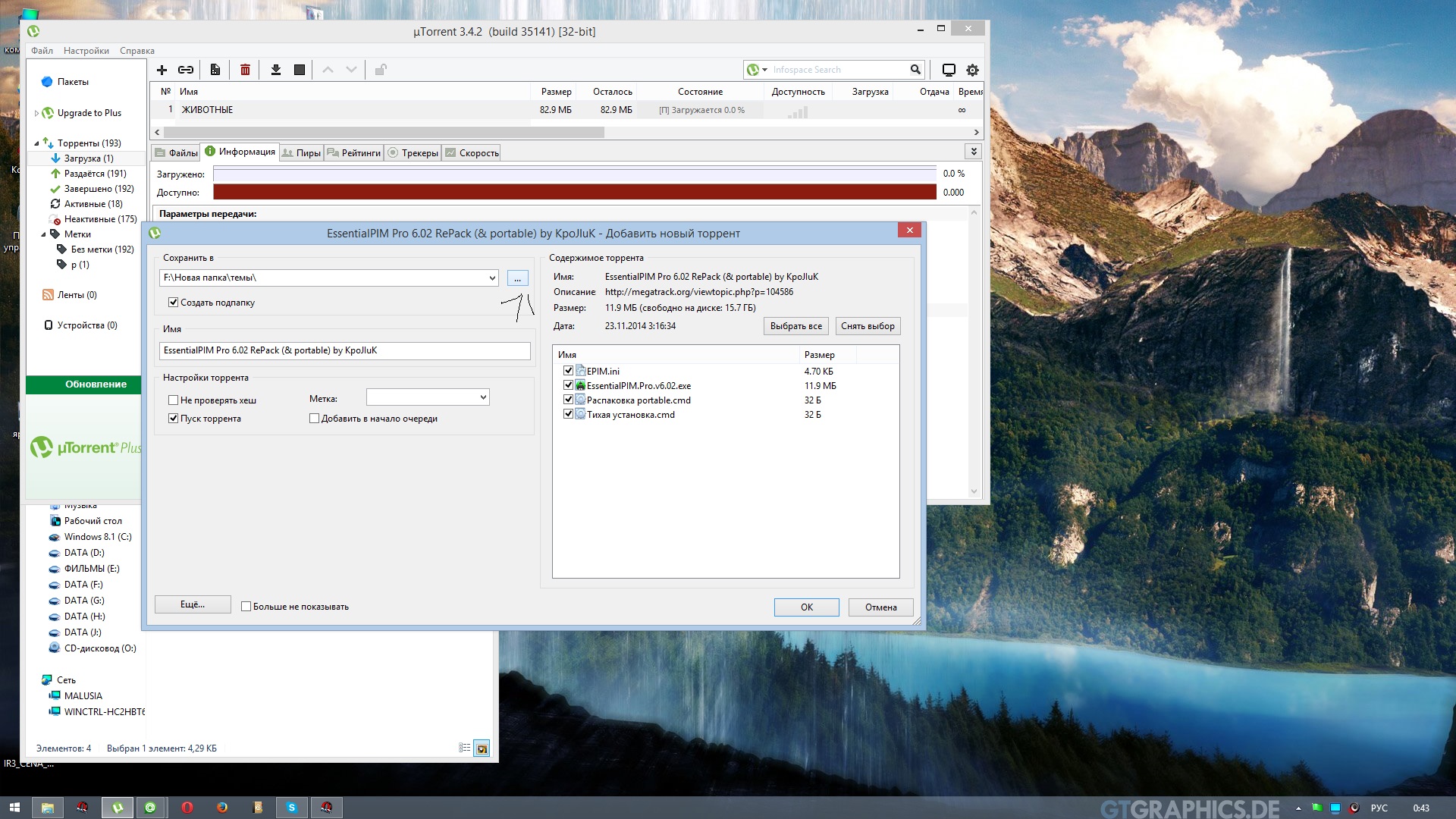Select the Активные (18) category

pyautogui.click(x=93, y=204)
